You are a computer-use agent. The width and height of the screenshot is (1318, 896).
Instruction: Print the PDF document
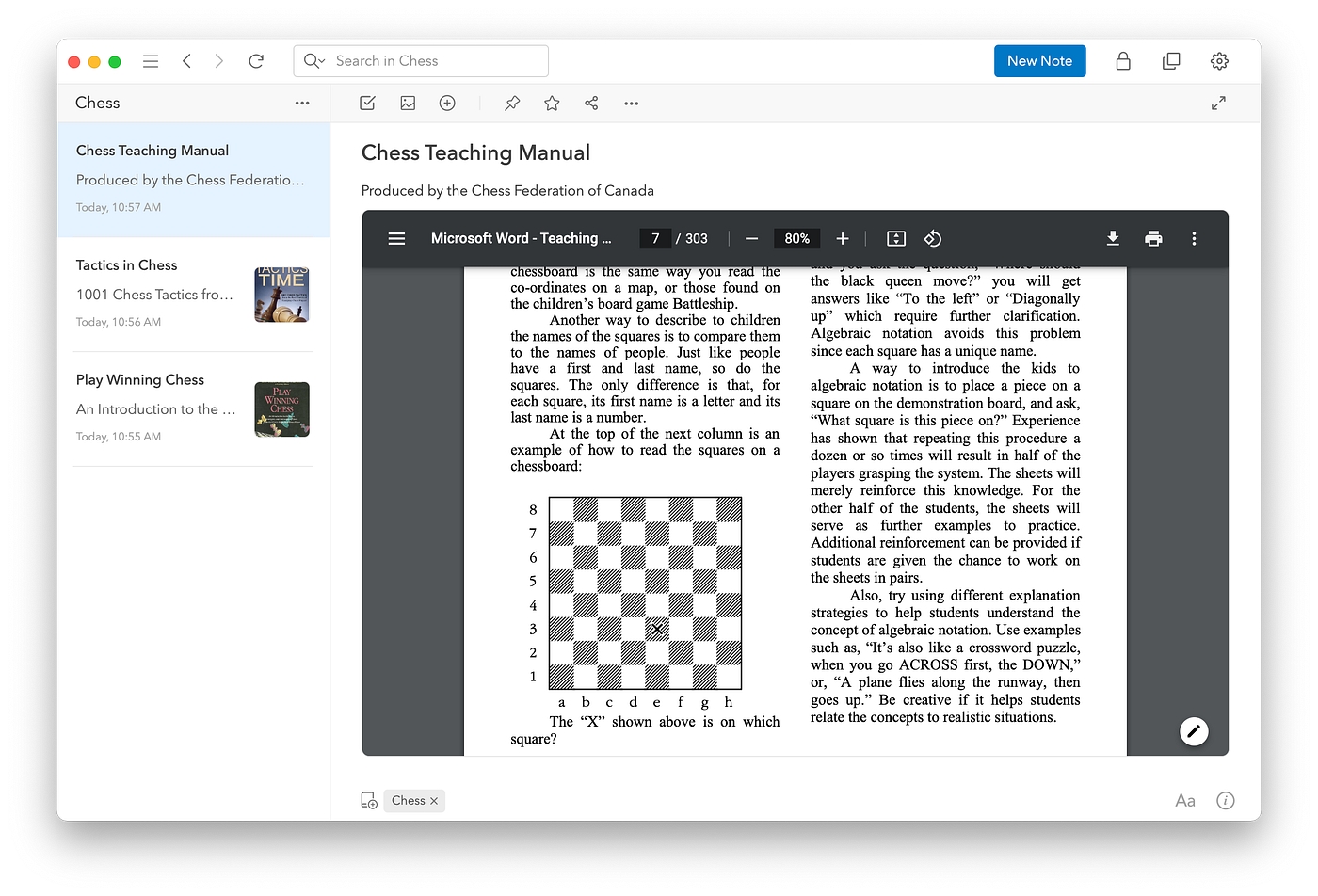click(x=1153, y=239)
